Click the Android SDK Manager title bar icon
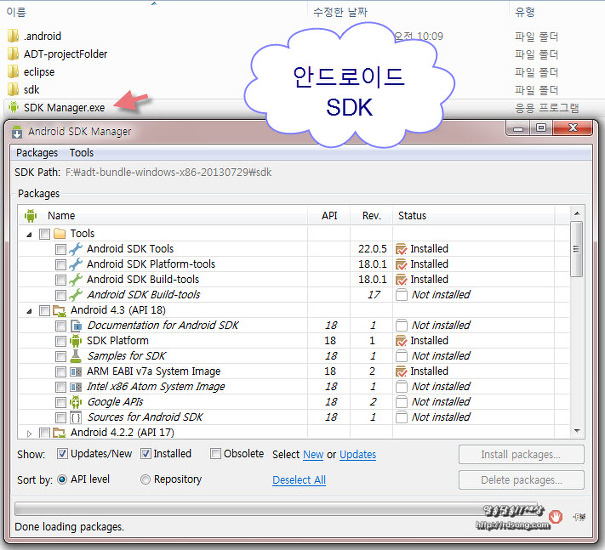Viewport: 605px width, 550px height. pyautogui.click(x=17, y=132)
